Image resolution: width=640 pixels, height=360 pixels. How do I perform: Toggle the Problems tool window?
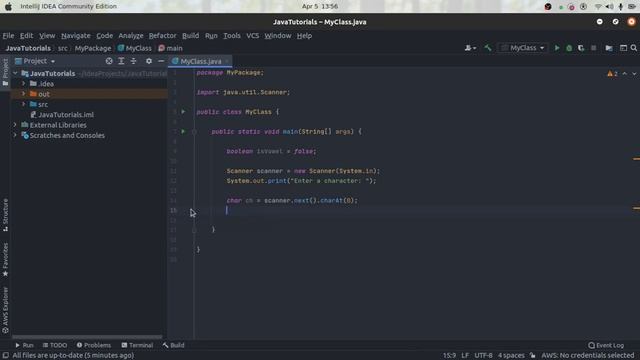coord(93,345)
